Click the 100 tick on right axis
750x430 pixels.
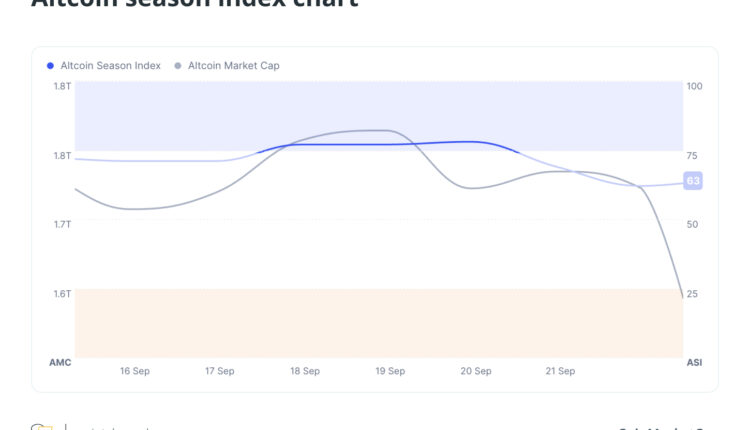(695, 86)
